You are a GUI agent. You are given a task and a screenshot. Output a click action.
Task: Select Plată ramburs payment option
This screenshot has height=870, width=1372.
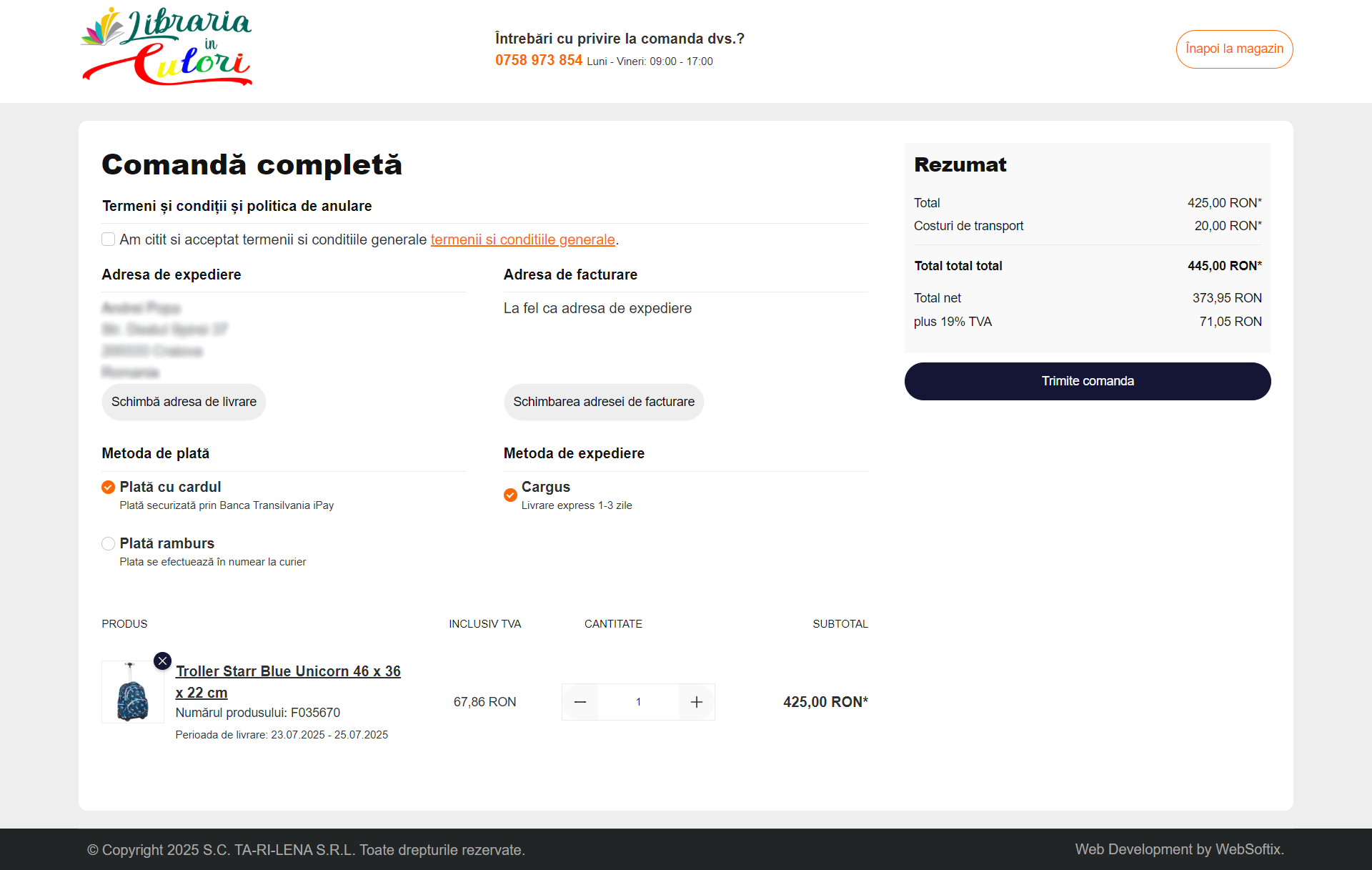tap(108, 543)
